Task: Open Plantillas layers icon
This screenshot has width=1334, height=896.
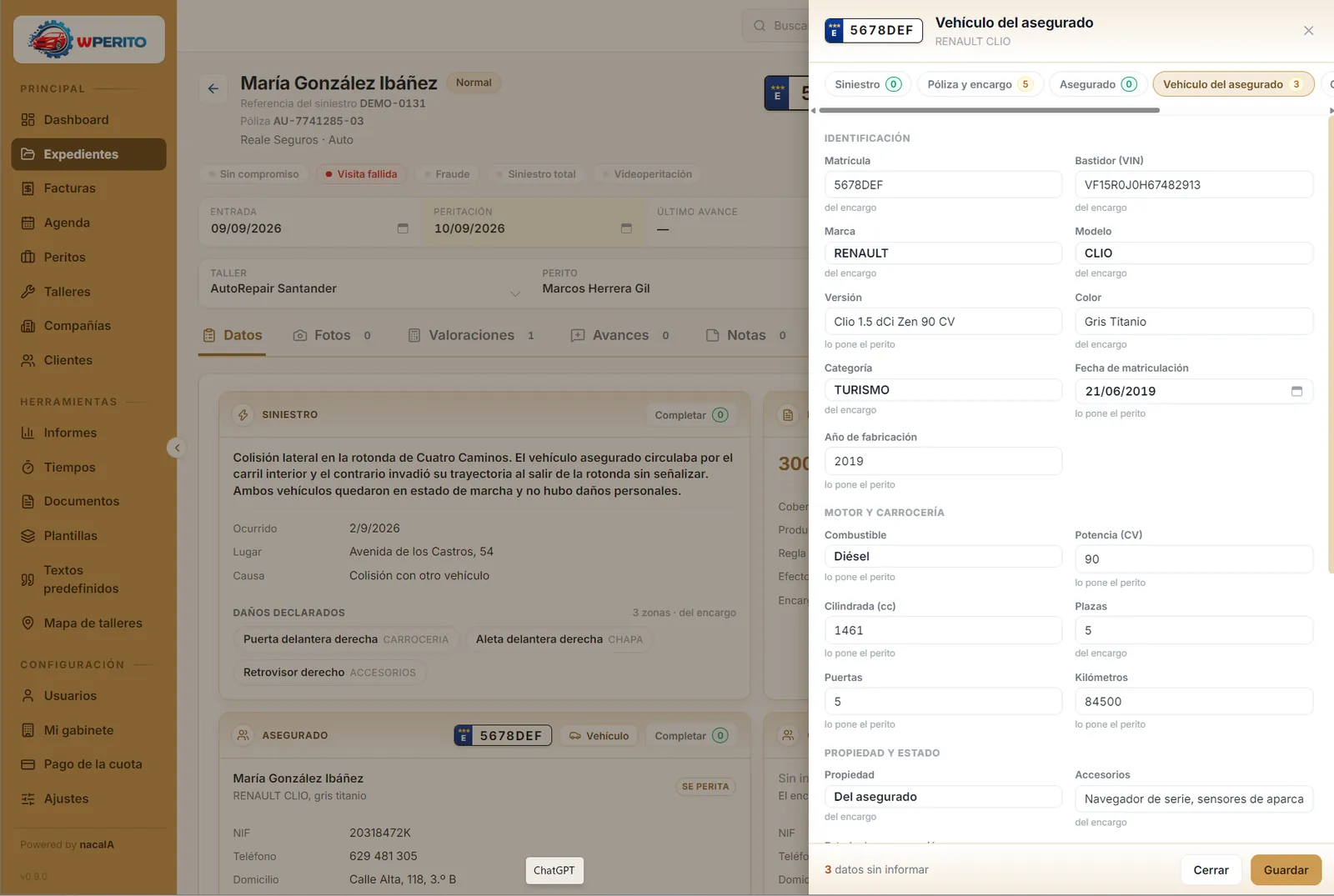Action: point(28,536)
